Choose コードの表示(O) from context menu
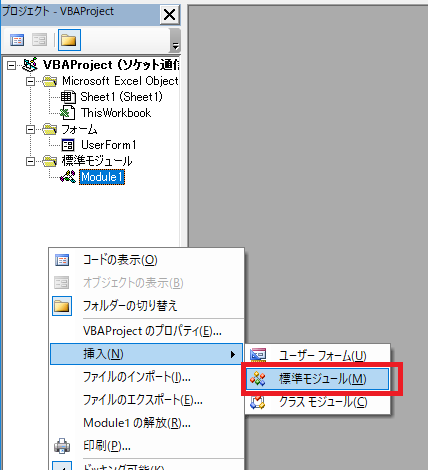The image size is (428, 470). [147, 260]
